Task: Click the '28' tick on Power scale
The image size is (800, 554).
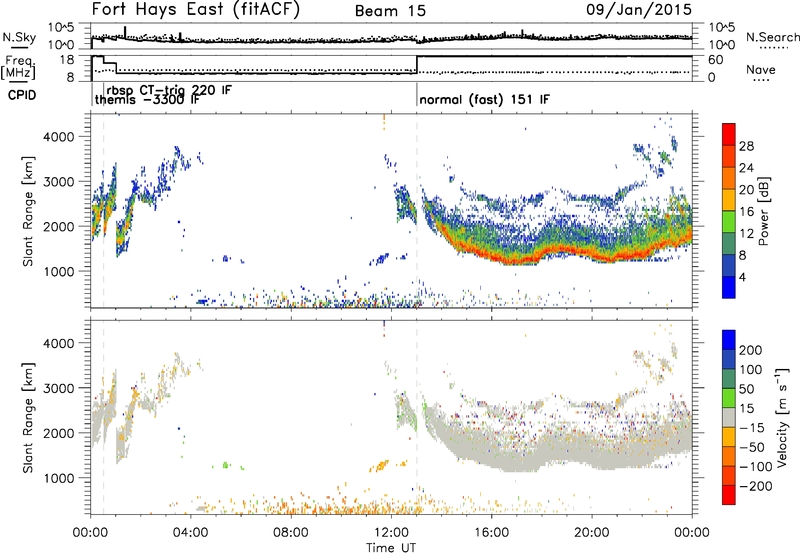Action: [746, 146]
